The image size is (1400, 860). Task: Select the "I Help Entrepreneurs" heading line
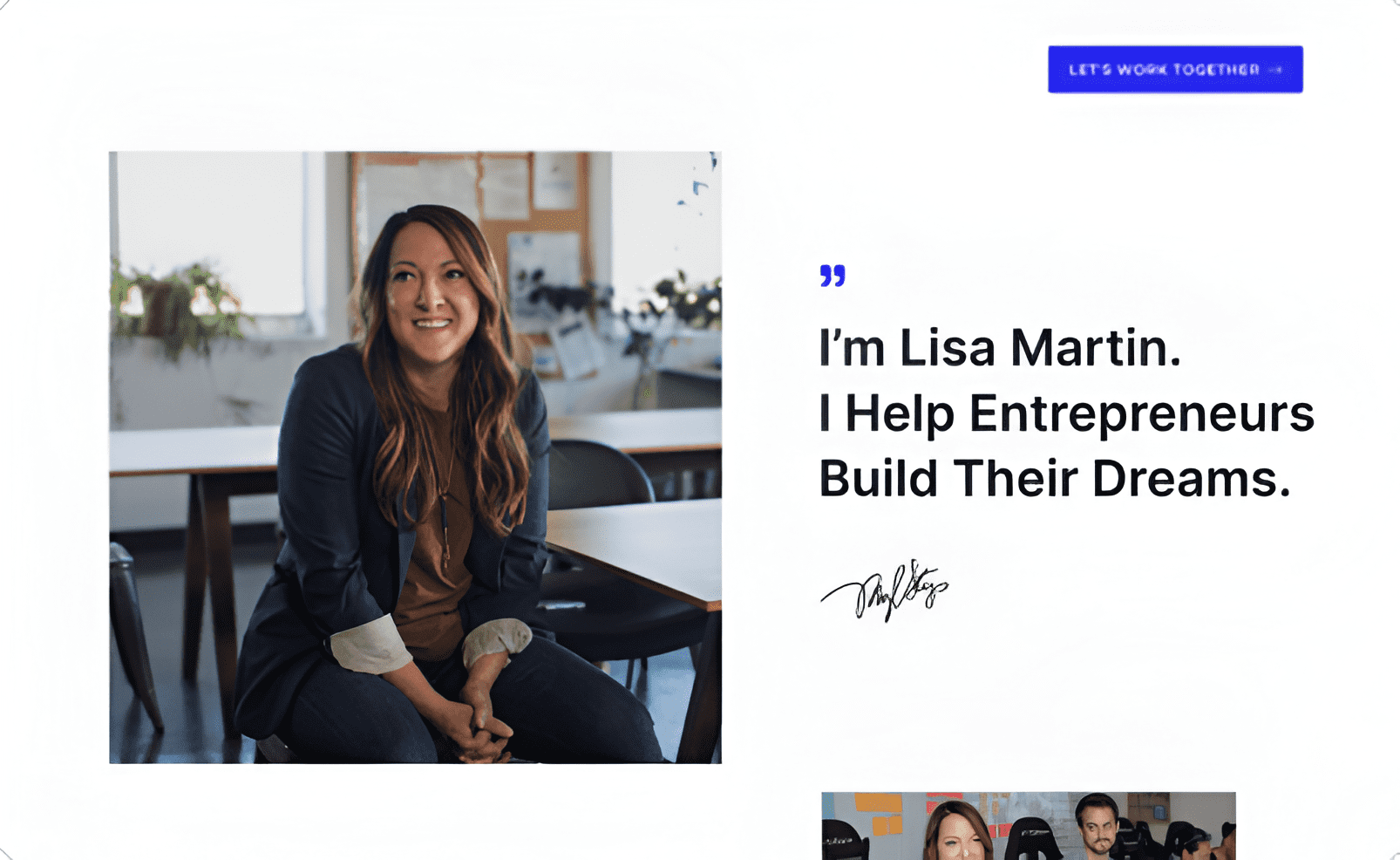1066,413
